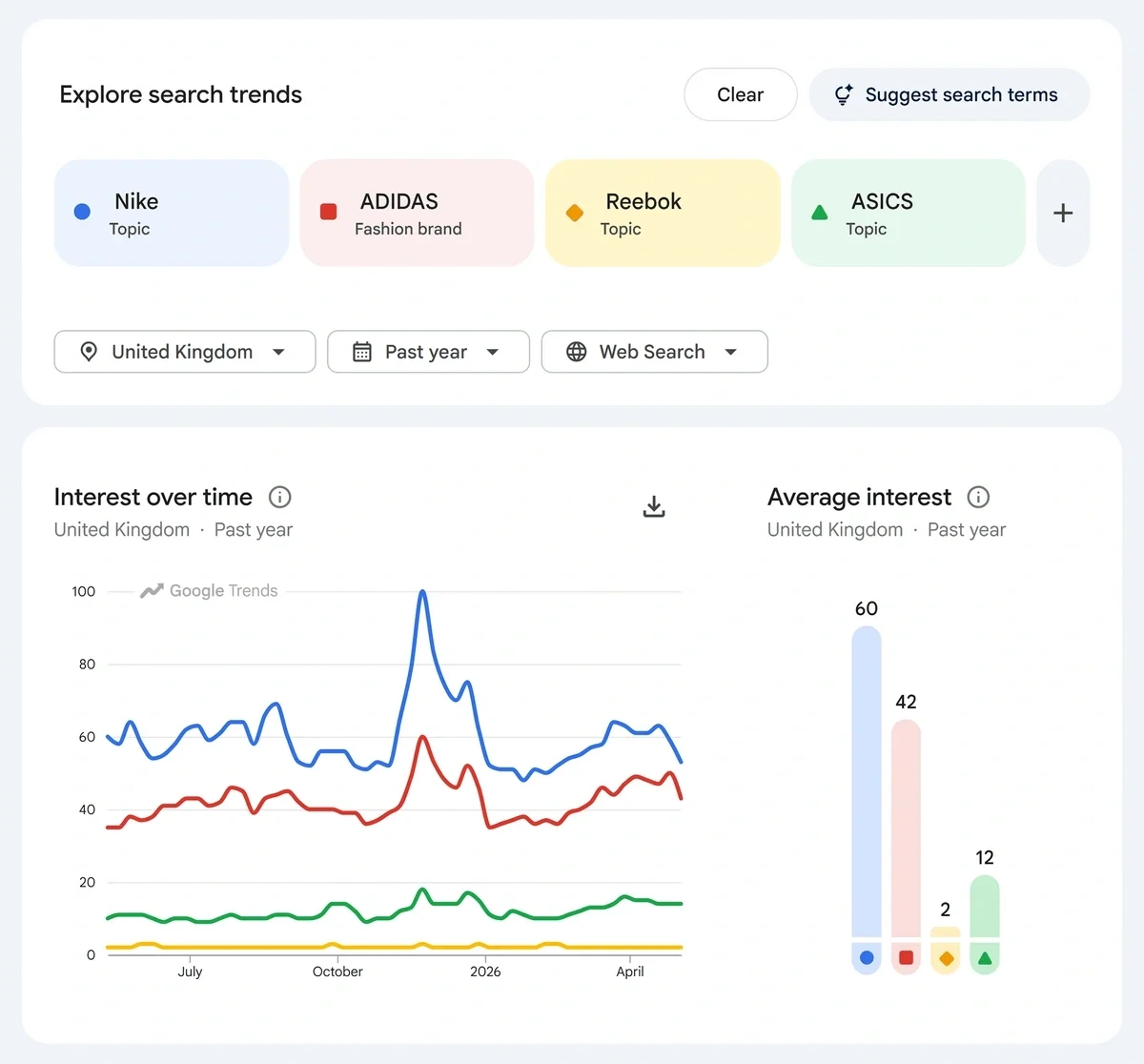The image size is (1144, 1064).
Task: Click the peak of the blue Nike line
Action: click(x=422, y=593)
